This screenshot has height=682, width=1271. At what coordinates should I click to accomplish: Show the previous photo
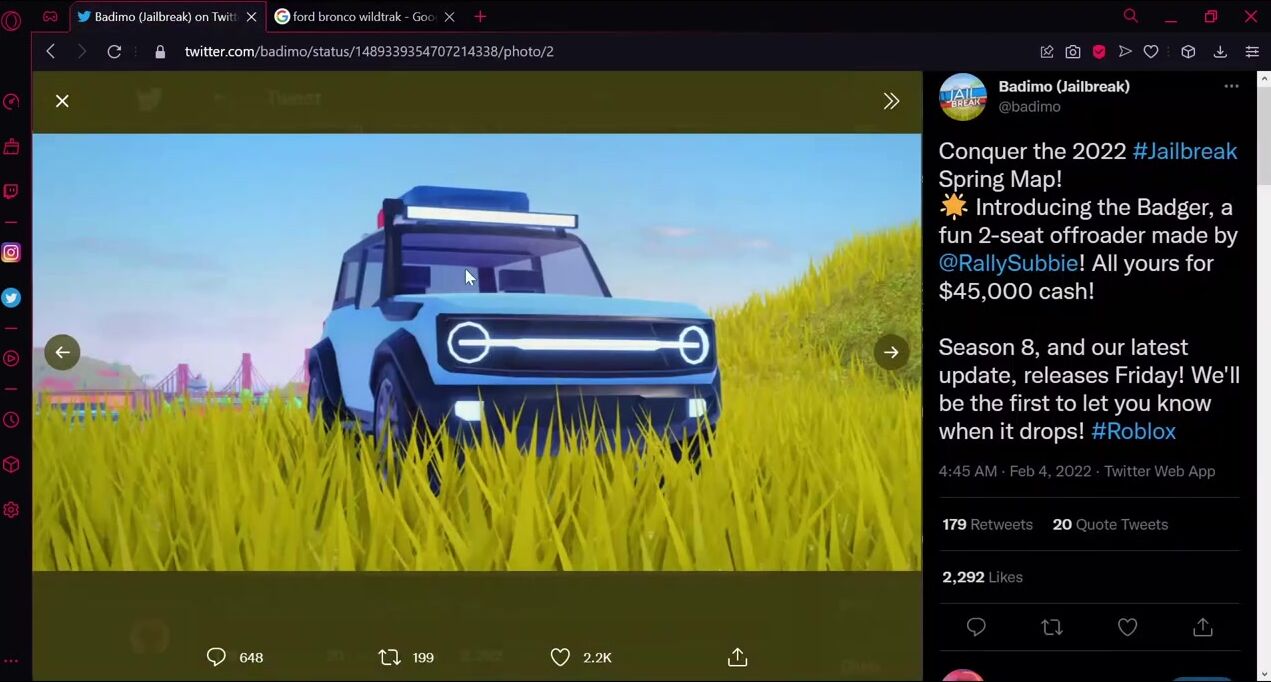(x=62, y=352)
